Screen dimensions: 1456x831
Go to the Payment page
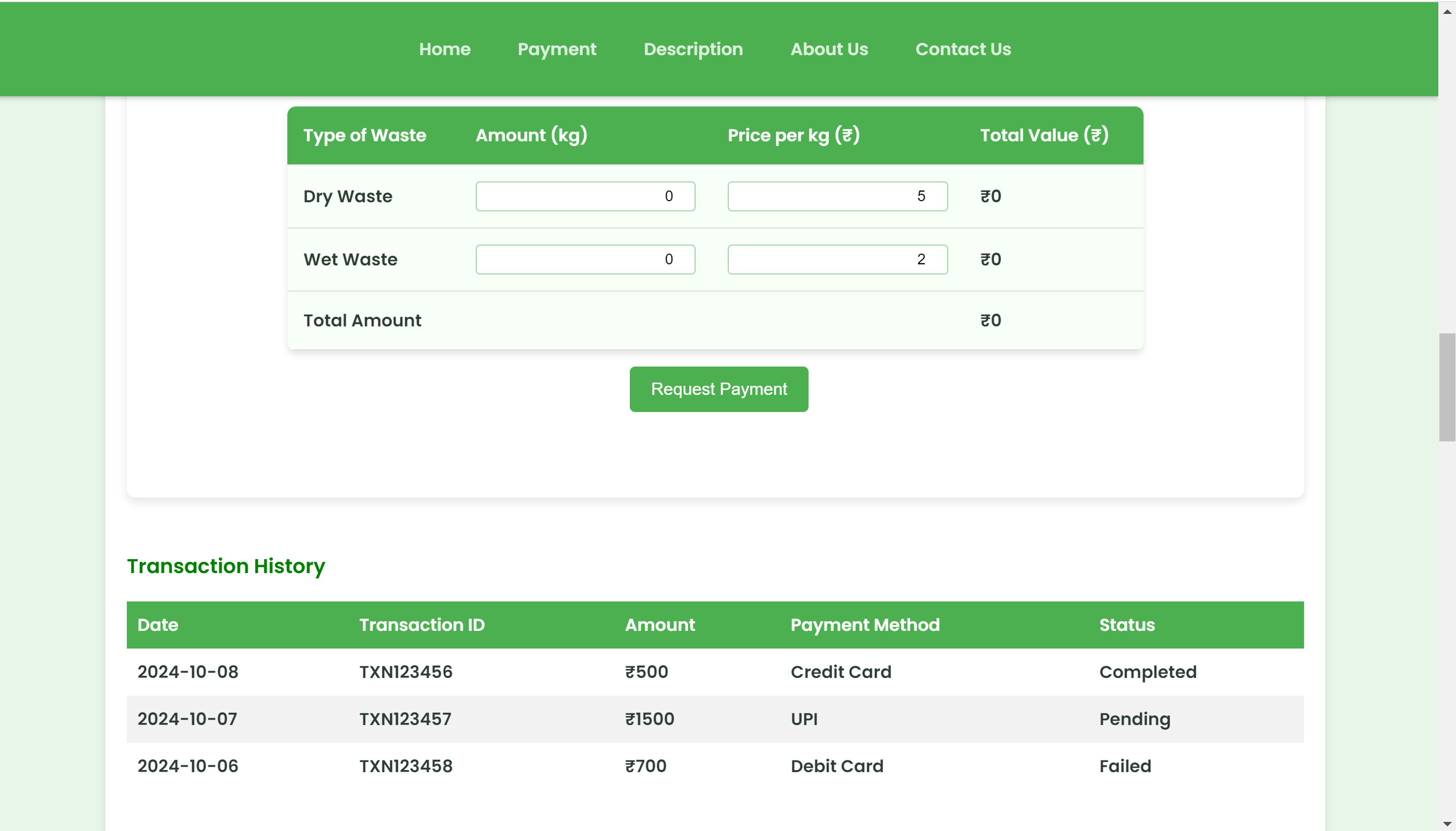[557, 49]
